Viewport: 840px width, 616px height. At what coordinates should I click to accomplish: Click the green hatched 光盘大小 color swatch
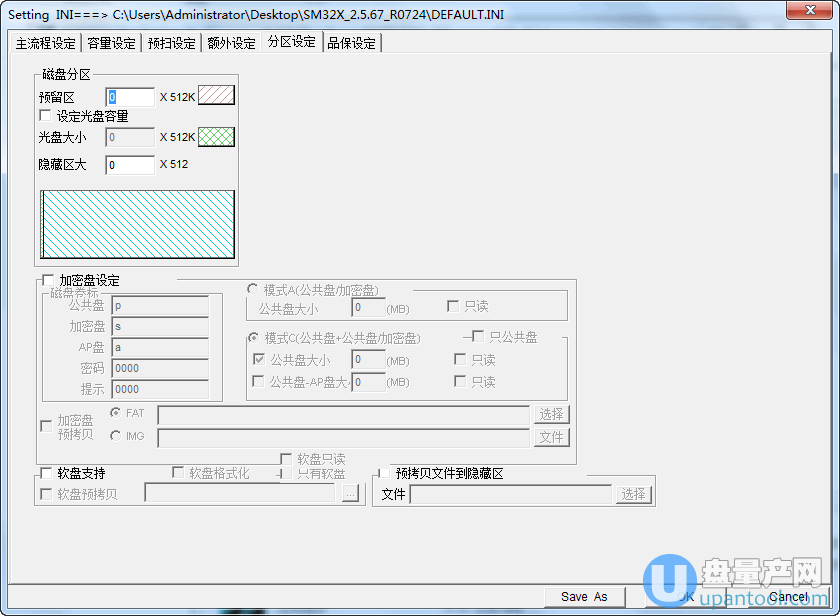coord(216,137)
